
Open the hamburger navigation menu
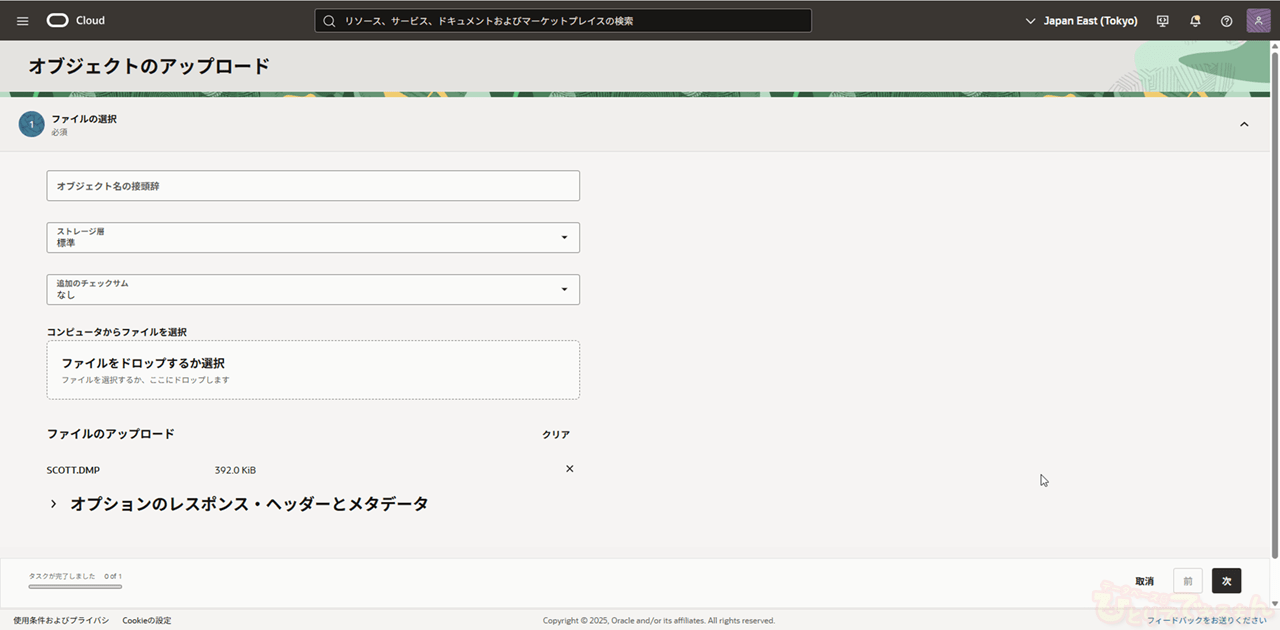tap(23, 21)
